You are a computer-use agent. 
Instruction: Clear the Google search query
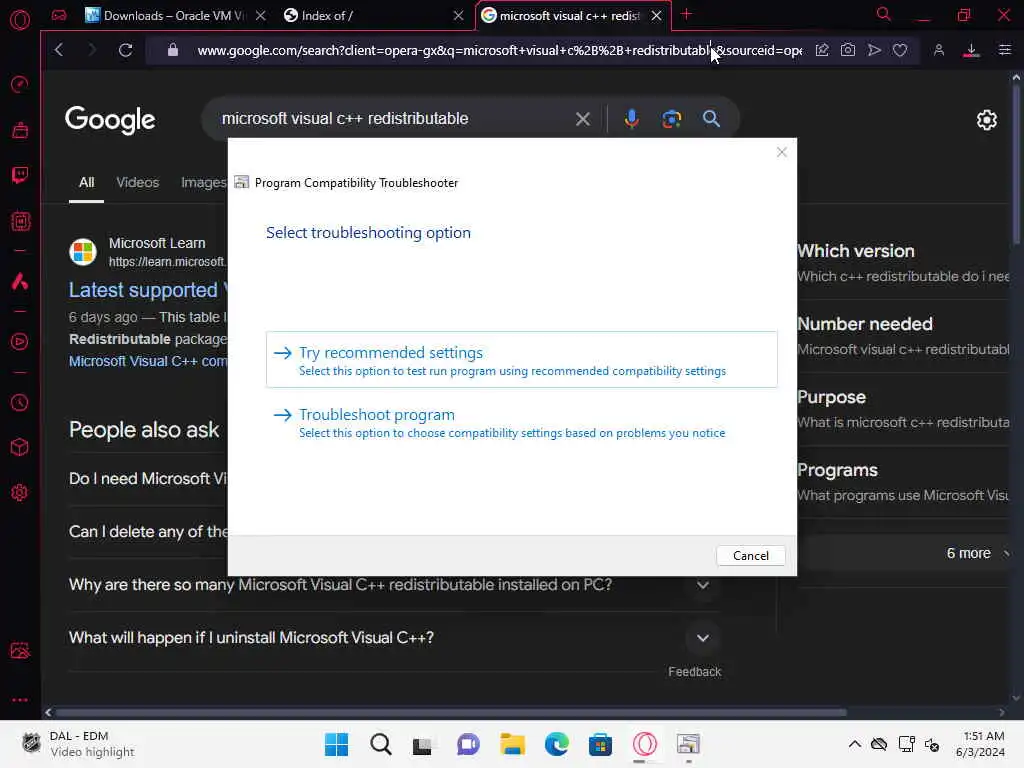(x=583, y=119)
